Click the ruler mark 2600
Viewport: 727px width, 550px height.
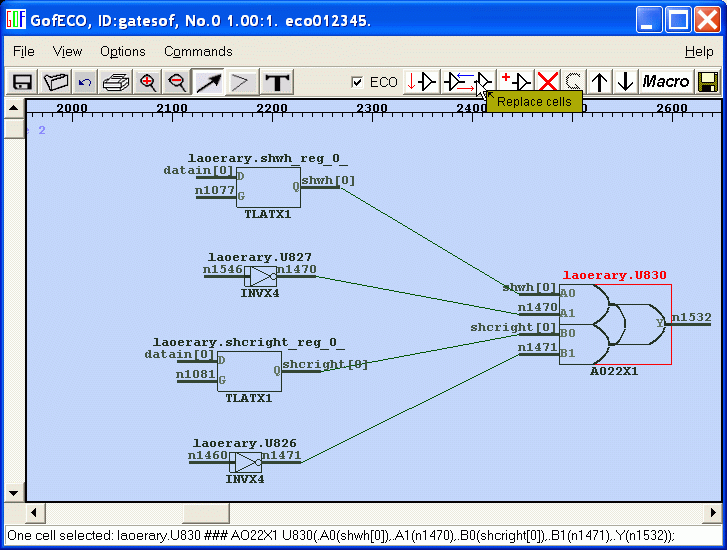click(x=671, y=109)
